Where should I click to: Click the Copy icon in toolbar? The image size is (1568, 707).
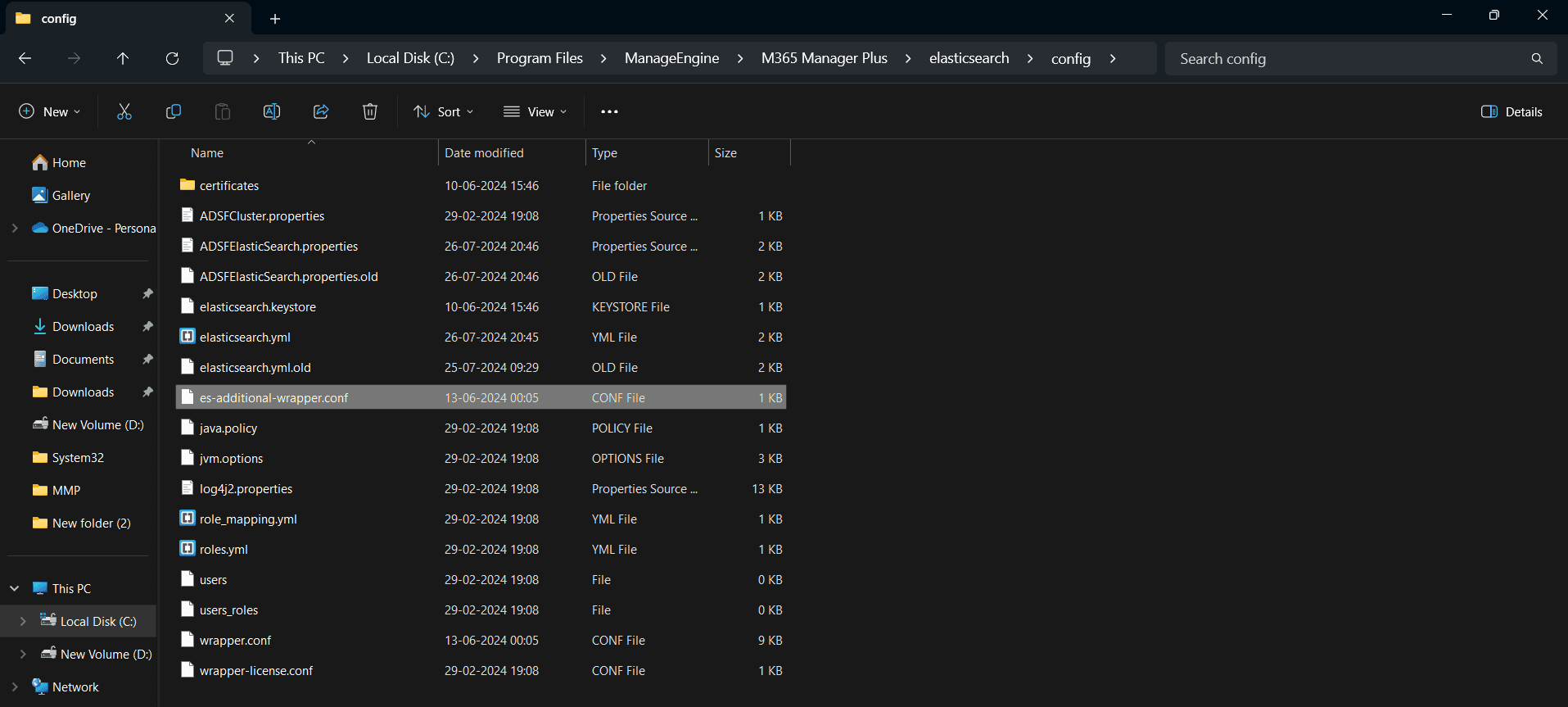point(174,111)
